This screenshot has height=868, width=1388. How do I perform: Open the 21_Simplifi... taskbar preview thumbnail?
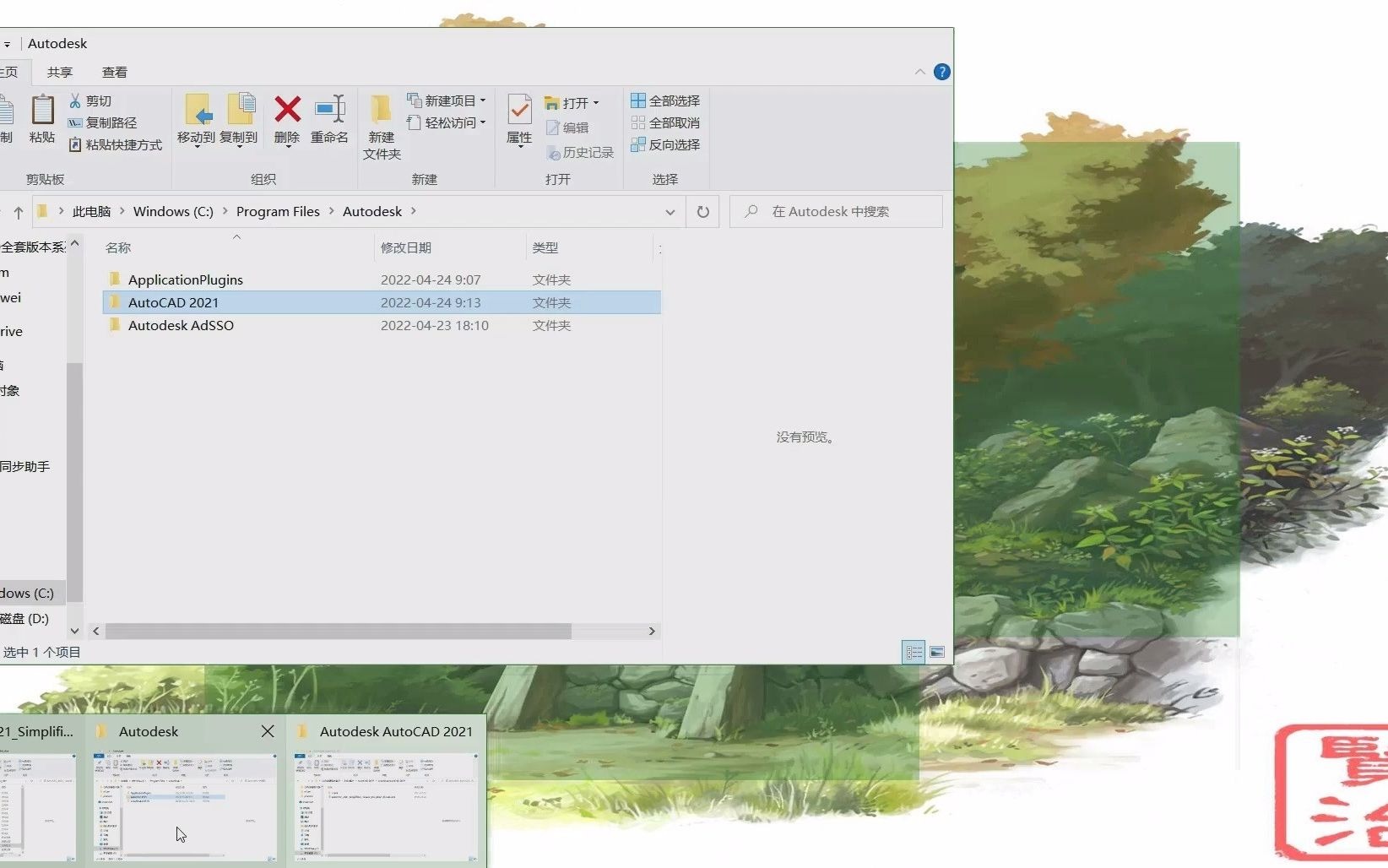(x=39, y=806)
